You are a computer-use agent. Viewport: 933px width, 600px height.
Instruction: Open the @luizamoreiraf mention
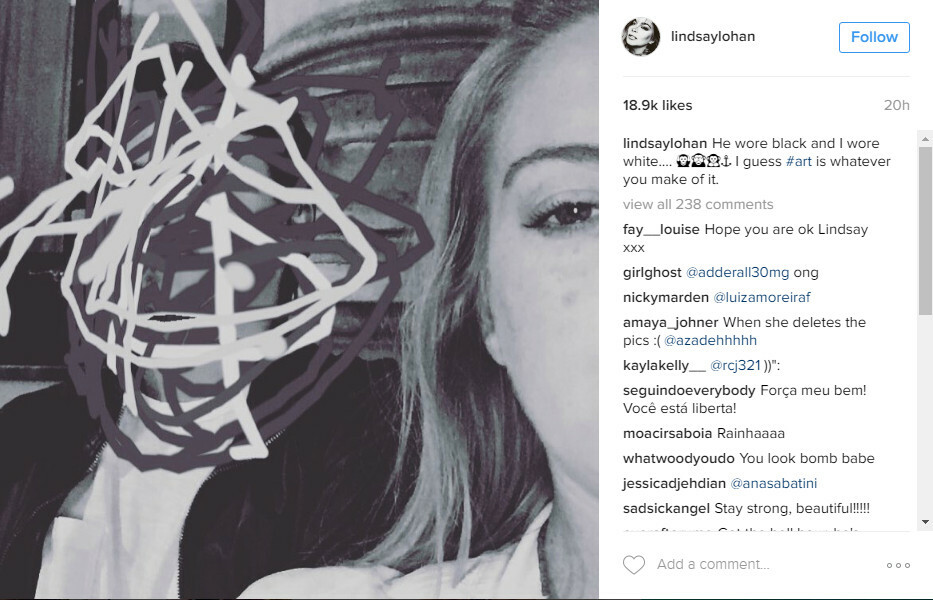(762, 297)
